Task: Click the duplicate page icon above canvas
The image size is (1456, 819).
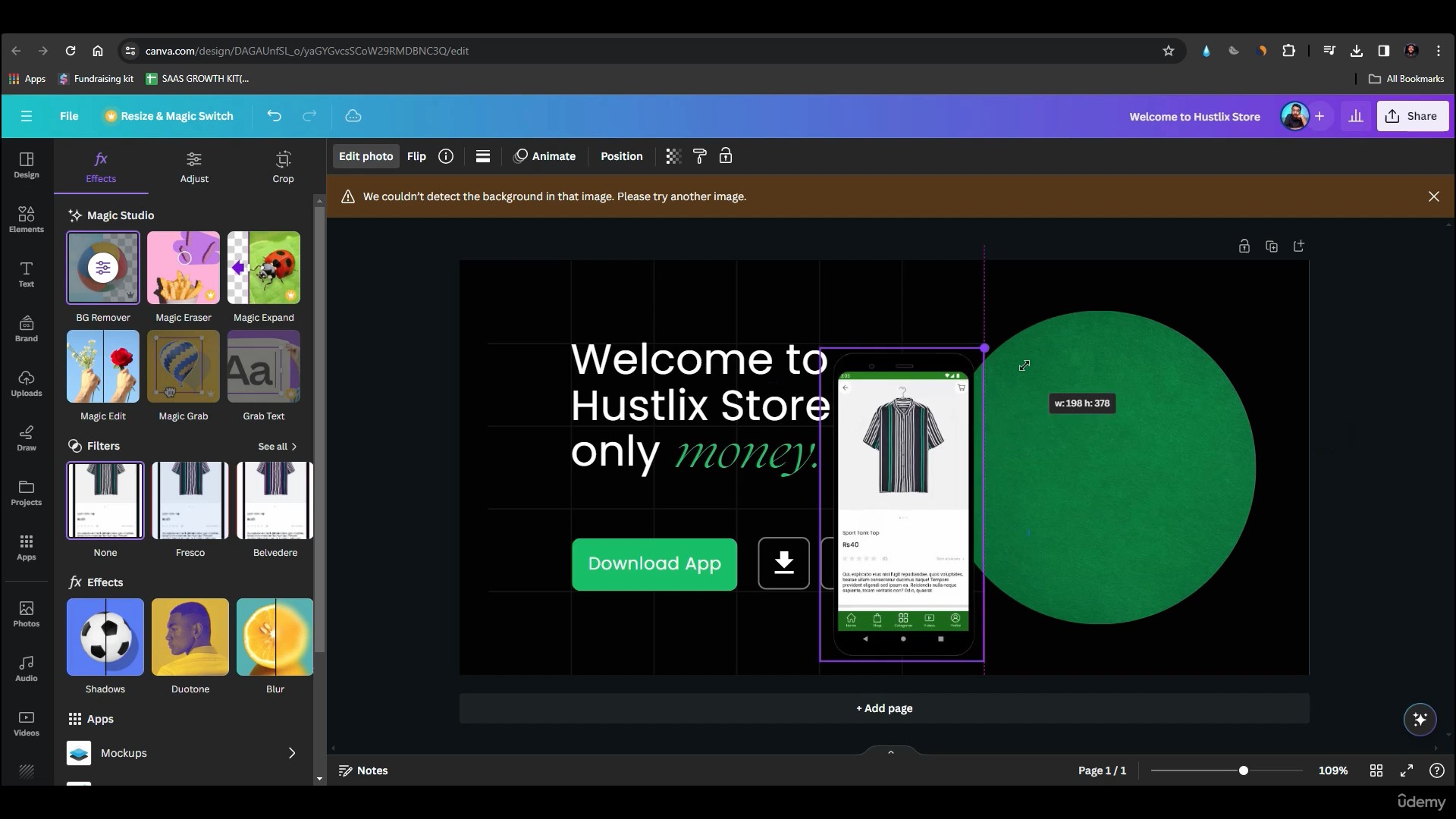Action: [x=1272, y=246]
